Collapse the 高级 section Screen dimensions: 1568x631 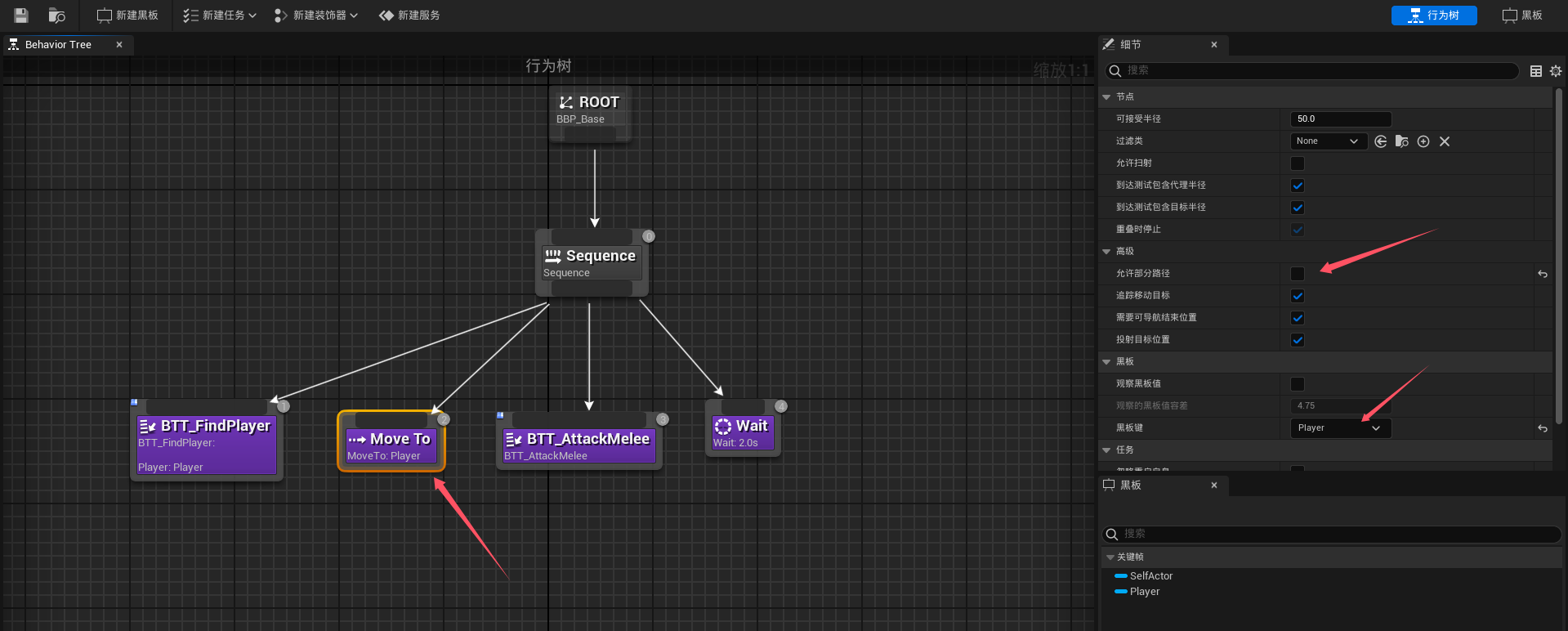tap(1106, 252)
